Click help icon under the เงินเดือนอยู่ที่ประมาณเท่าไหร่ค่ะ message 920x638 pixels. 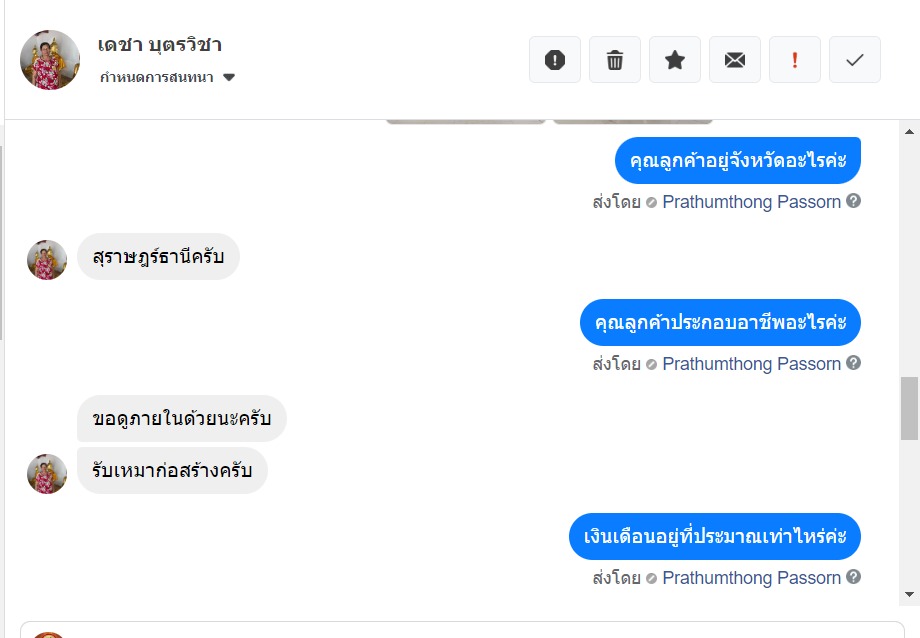click(x=853, y=577)
